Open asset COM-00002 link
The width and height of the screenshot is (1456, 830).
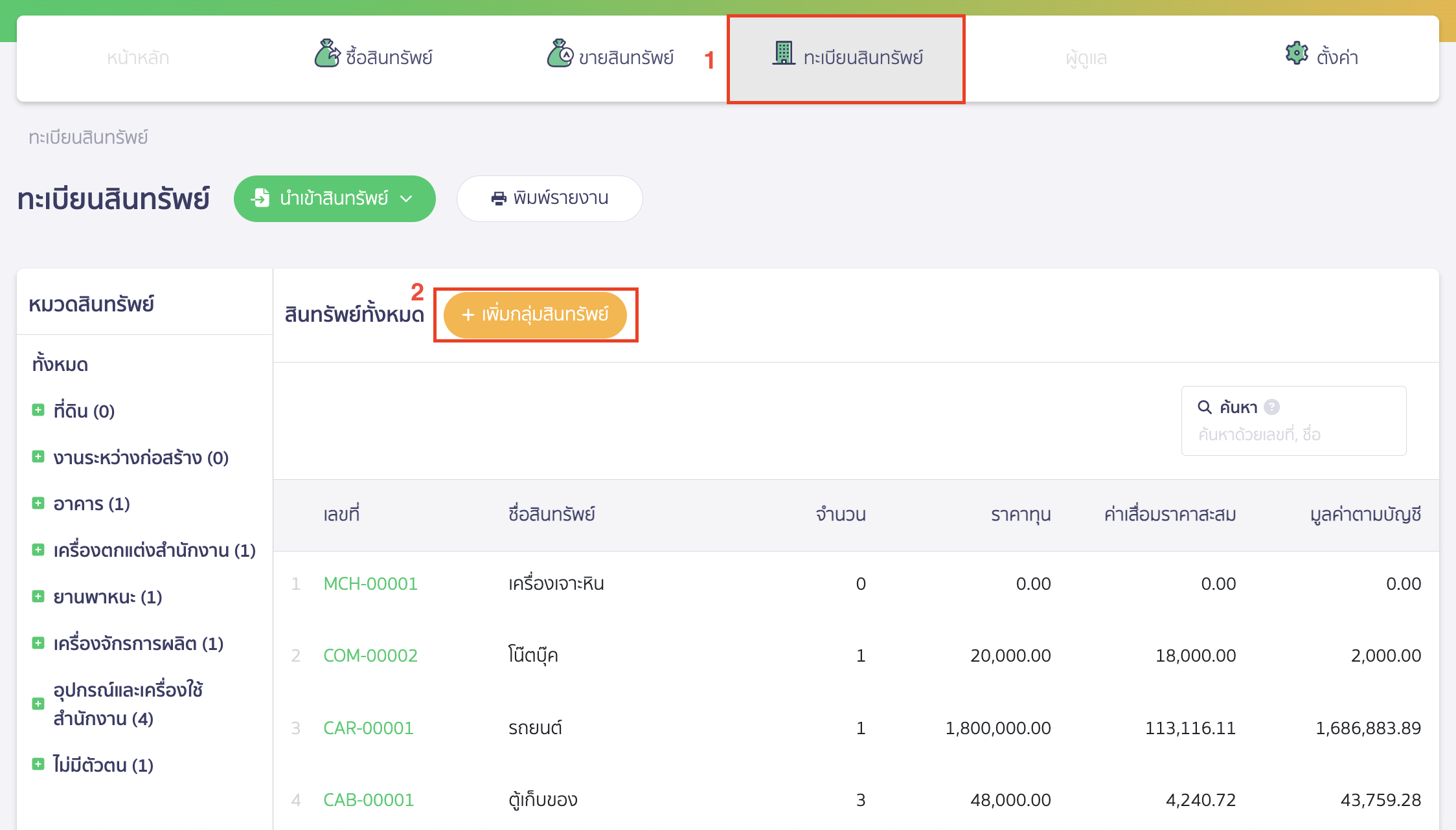(x=370, y=655)
